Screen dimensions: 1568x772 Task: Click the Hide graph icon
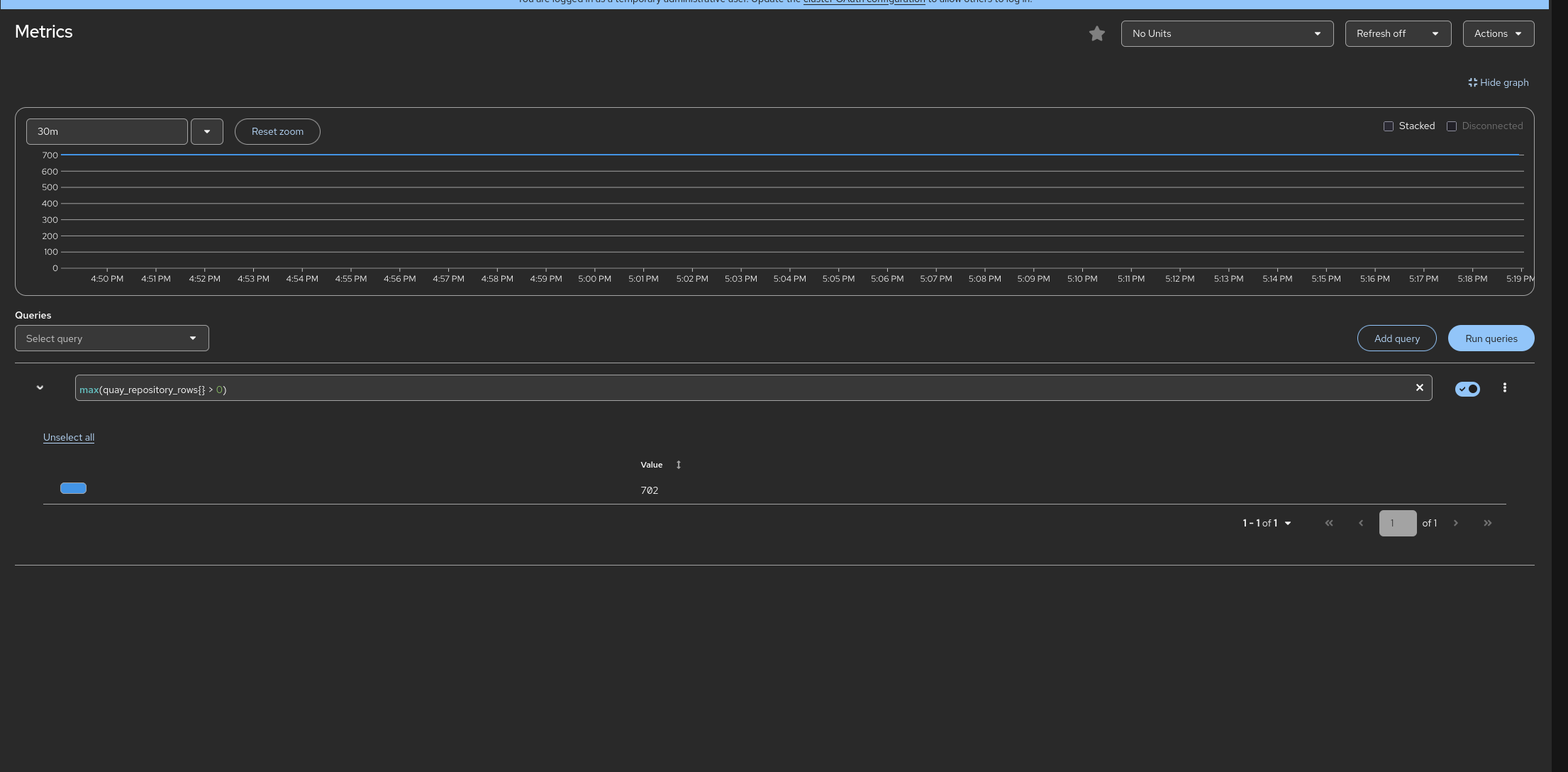click(1472, 83)
